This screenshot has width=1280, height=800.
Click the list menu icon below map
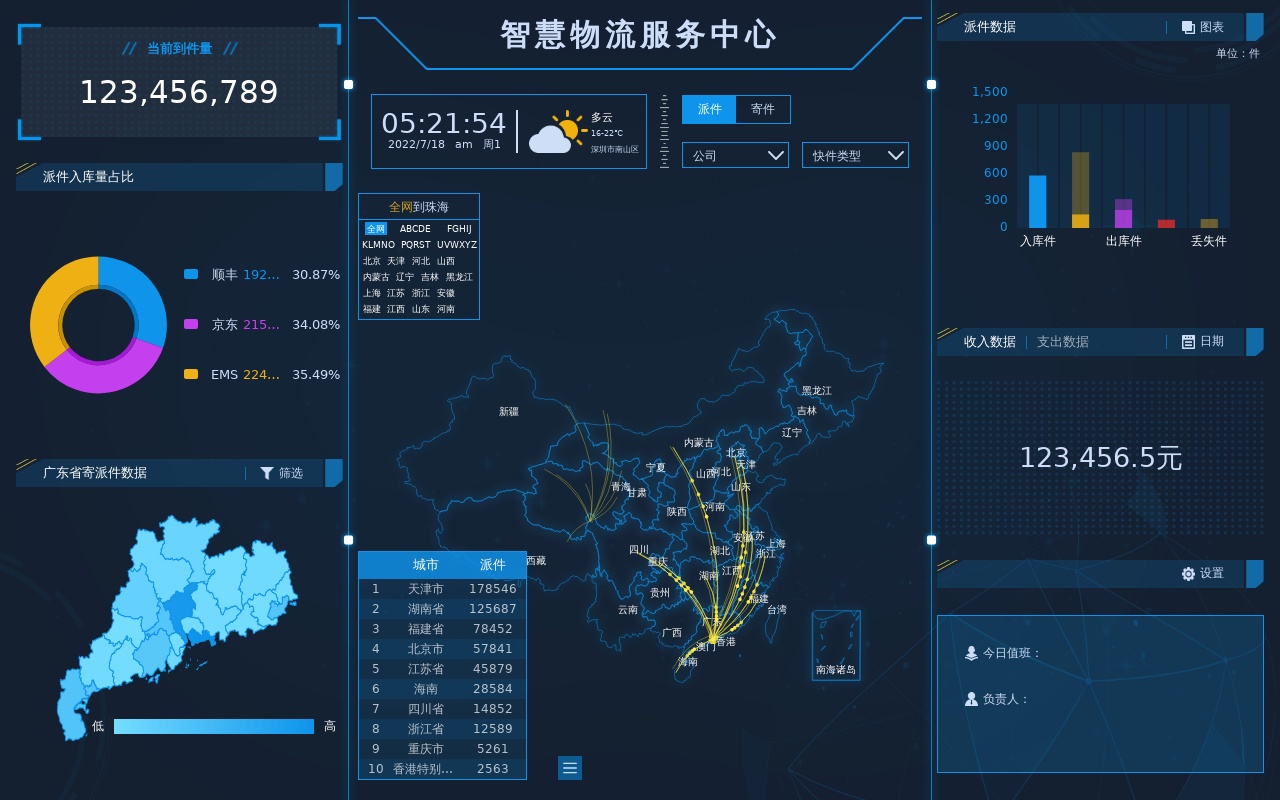pyautogui.click(x=570, y=768)
